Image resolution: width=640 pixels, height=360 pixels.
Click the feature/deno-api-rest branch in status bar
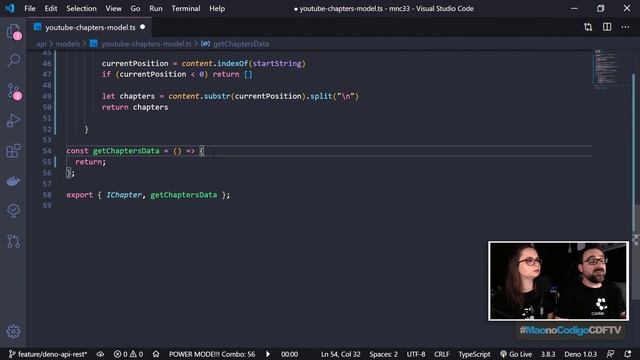pyautogui.click(x=48, y=354)
